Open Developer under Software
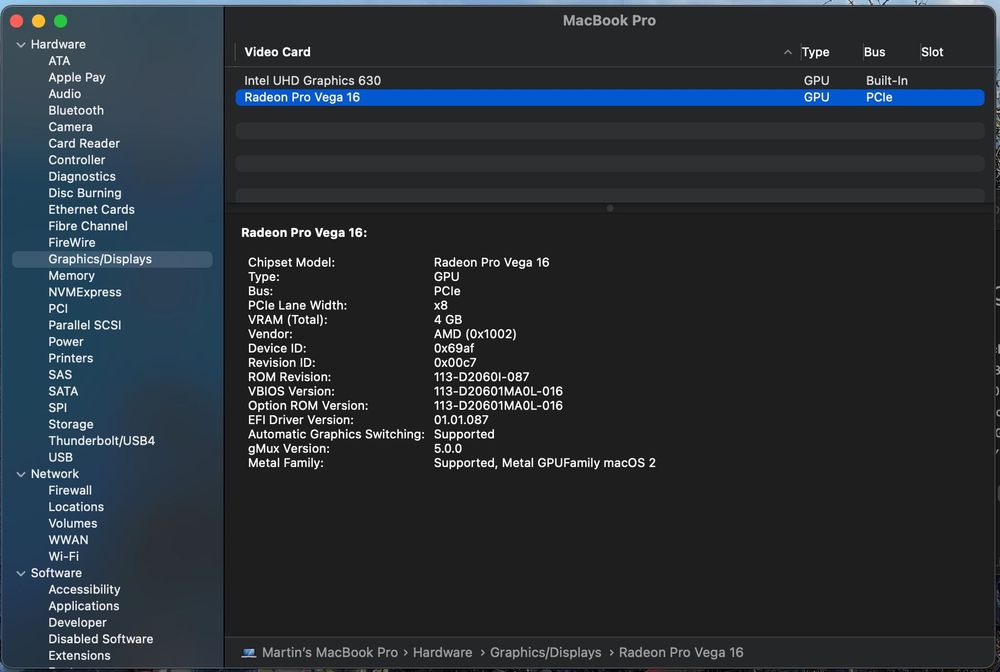Viewport: 1000px width, 672px height. (77, 623)
